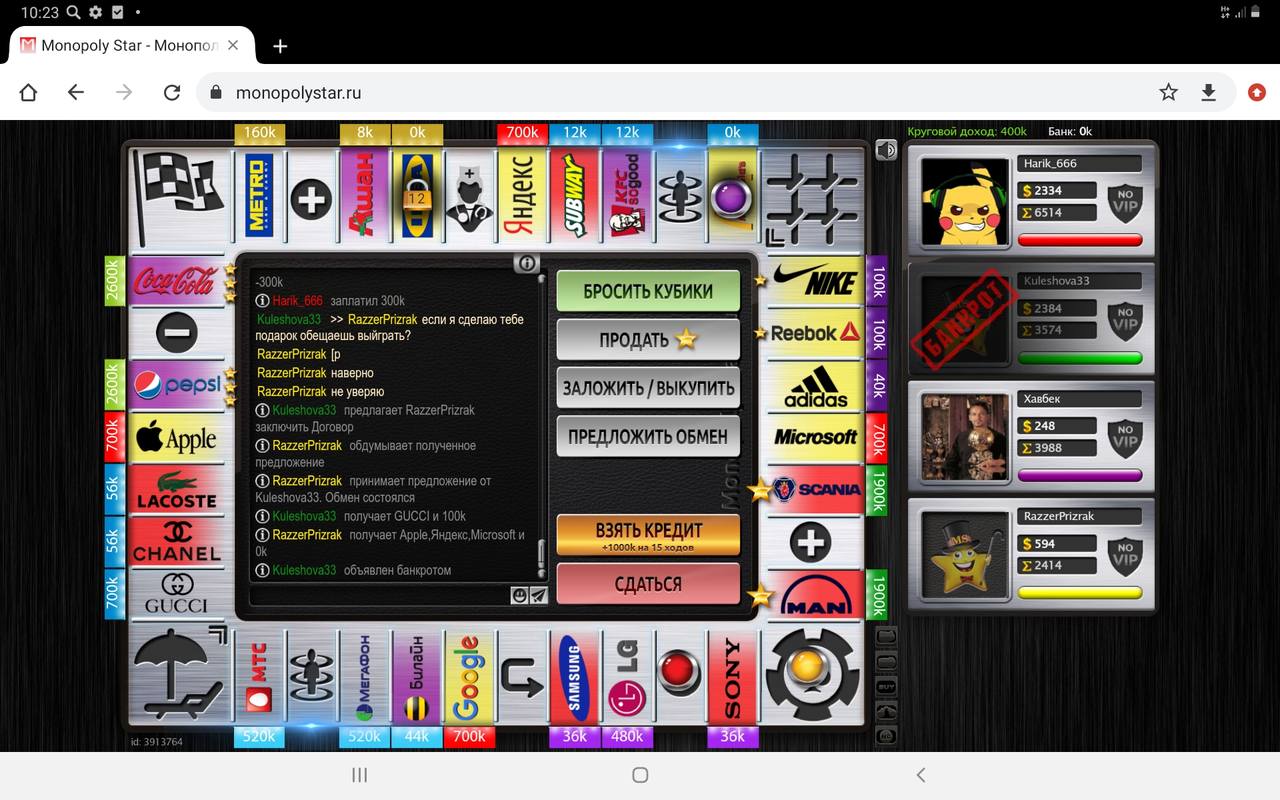This screenshot has height=800, width=1280.
Task: Surrender with the СДАТЬСЯ button
Action: tap(648, 584)
